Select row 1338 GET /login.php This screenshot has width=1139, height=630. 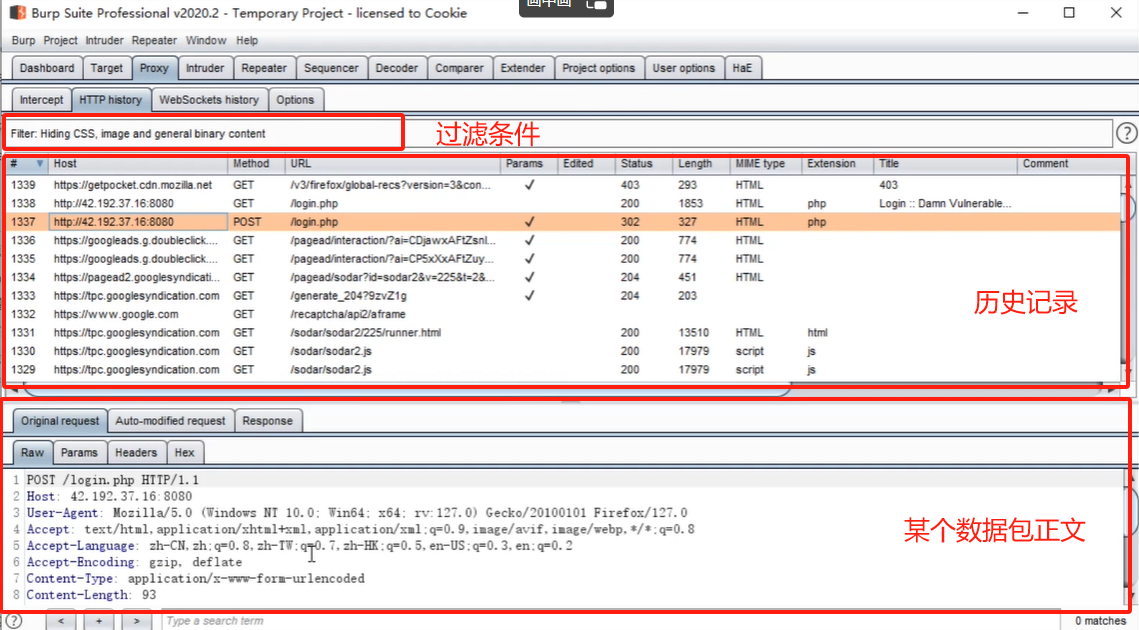[x=563, y=203]
